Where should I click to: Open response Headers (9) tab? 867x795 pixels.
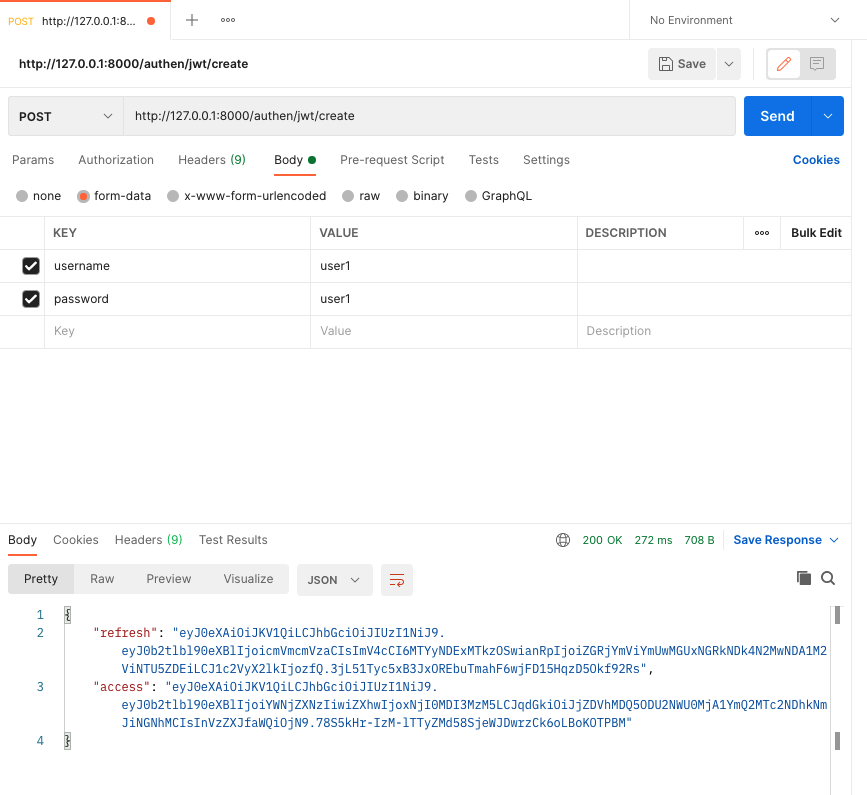coord(149,540)
